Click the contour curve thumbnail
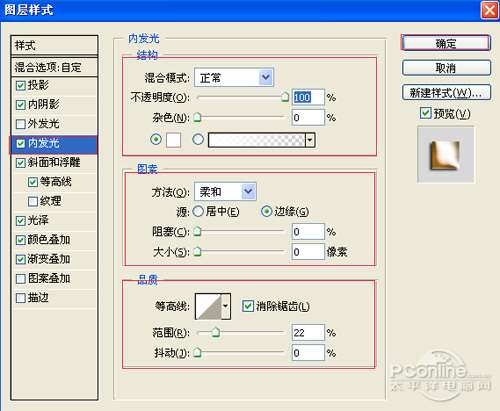The height and width of the screenshot is (411, 500). pyautogui.click(x=209, y=306)
